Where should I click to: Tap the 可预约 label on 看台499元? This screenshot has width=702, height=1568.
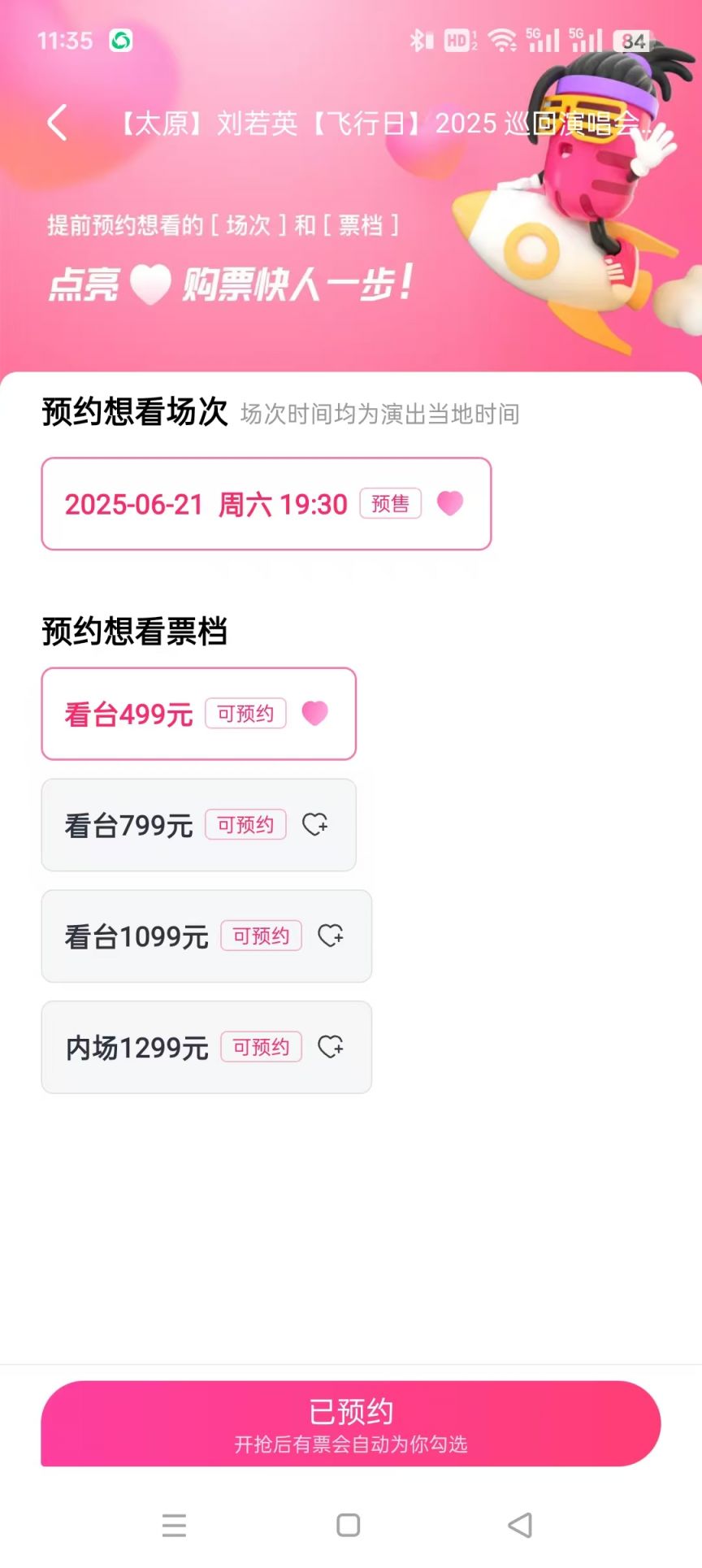tap(245, 714)
